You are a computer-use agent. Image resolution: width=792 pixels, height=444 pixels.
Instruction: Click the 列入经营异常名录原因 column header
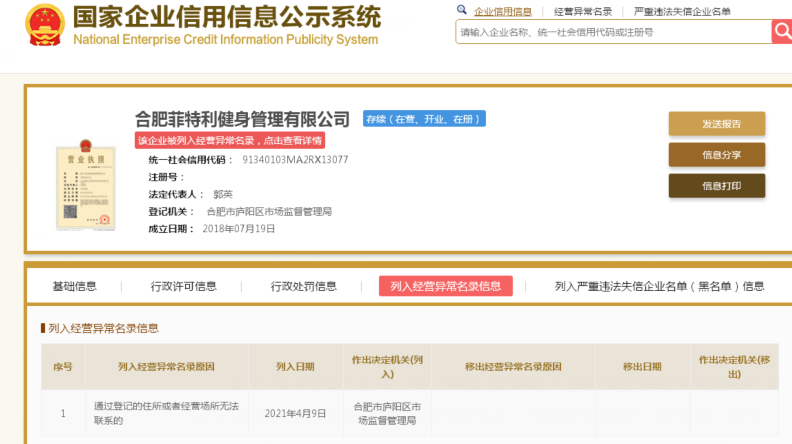167,367
